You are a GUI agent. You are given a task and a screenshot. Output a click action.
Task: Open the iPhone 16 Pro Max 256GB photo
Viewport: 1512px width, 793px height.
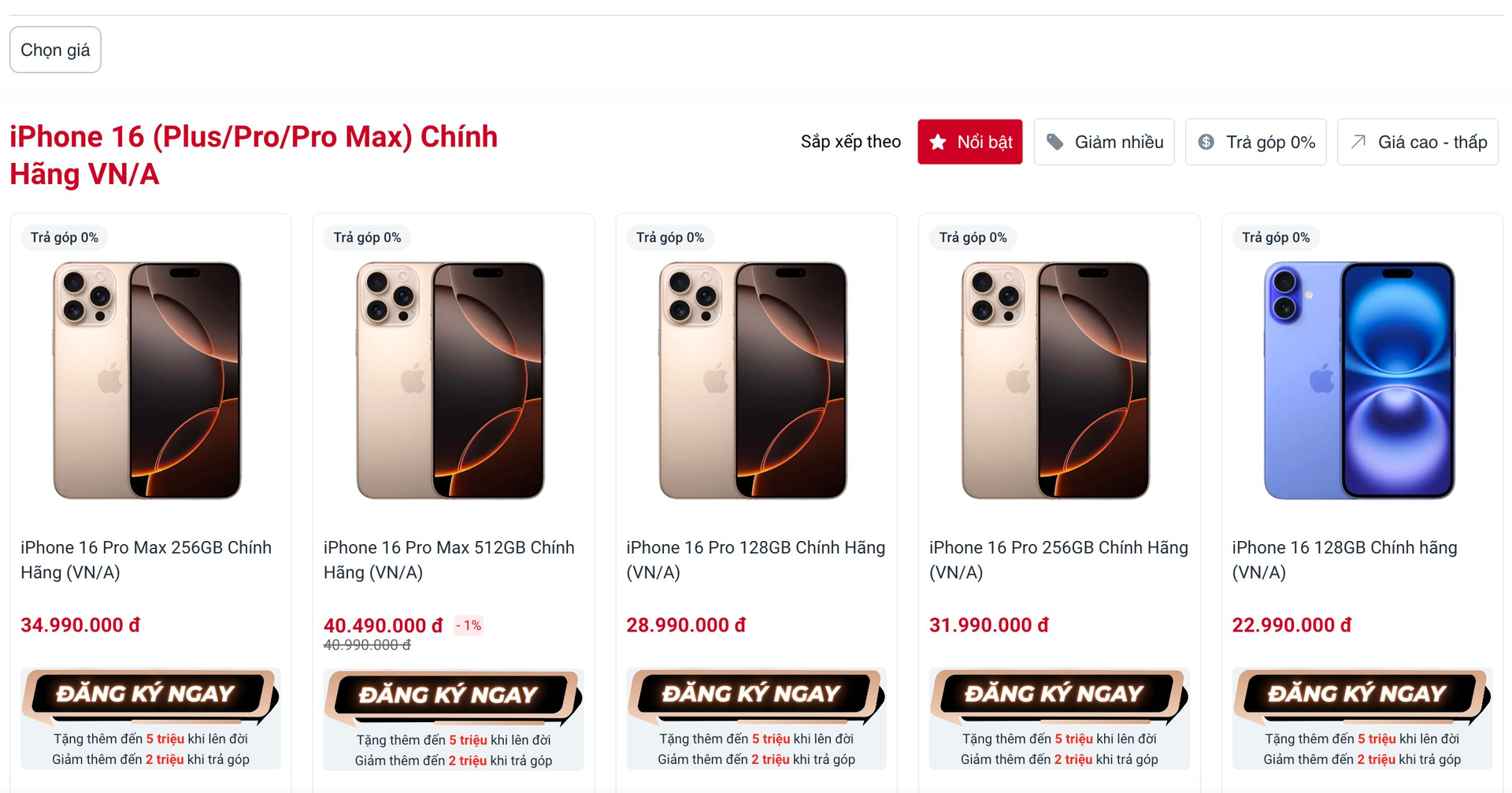point(147,380)
